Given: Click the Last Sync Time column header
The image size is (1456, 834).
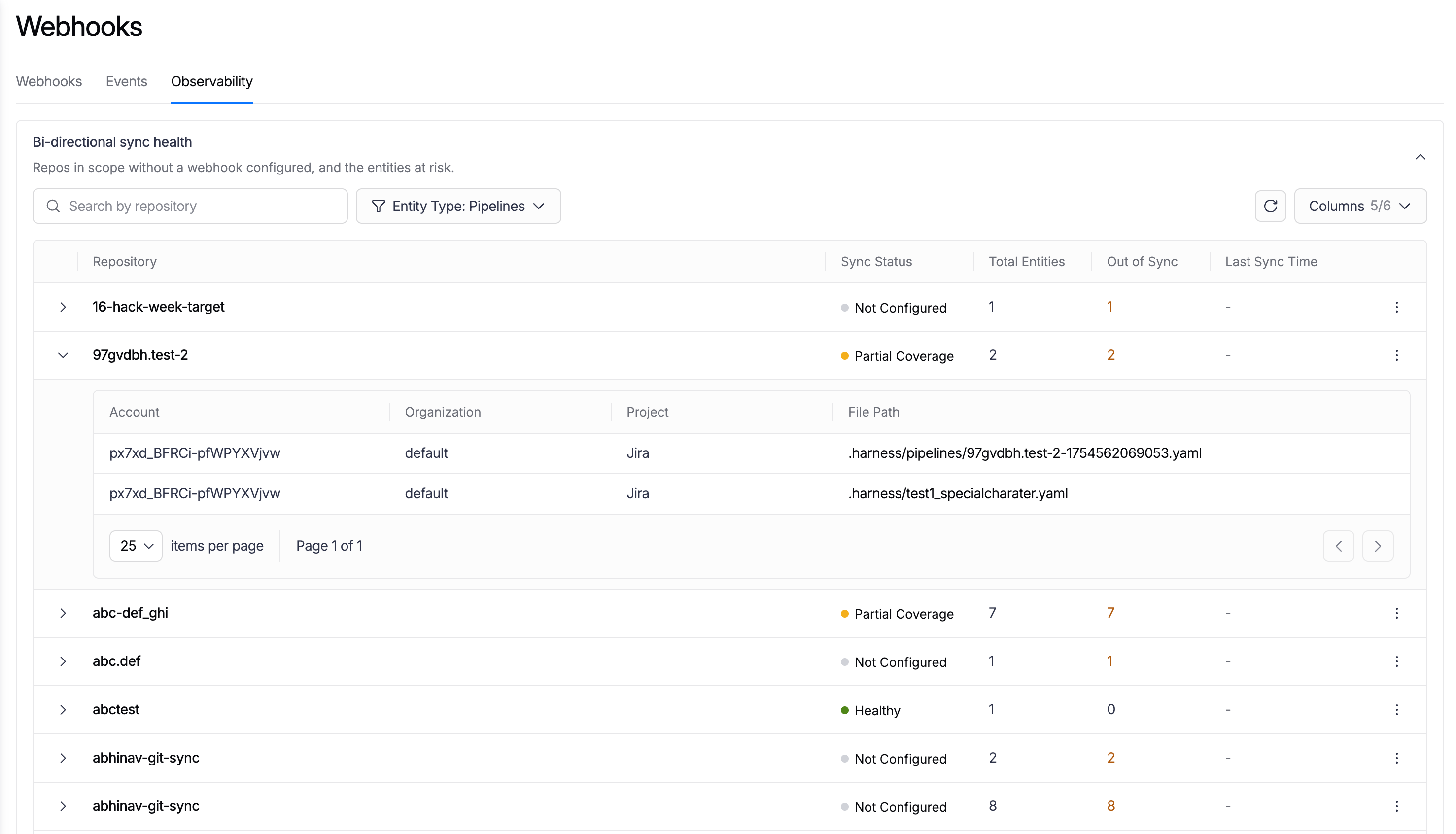Looking at the screenshot, I should click(1271, 262).
